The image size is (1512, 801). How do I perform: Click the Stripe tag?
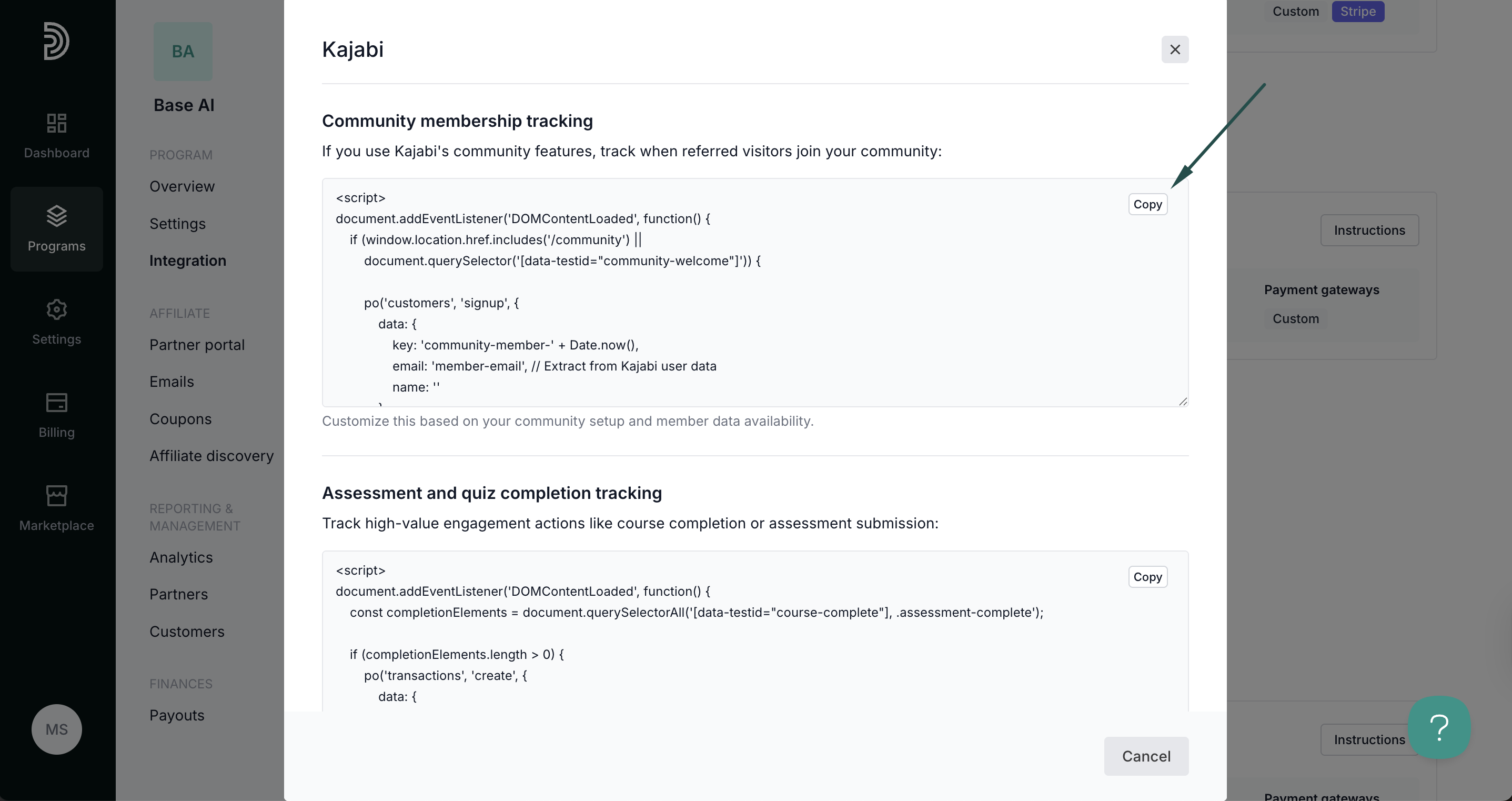click(x=1358, y=11)
